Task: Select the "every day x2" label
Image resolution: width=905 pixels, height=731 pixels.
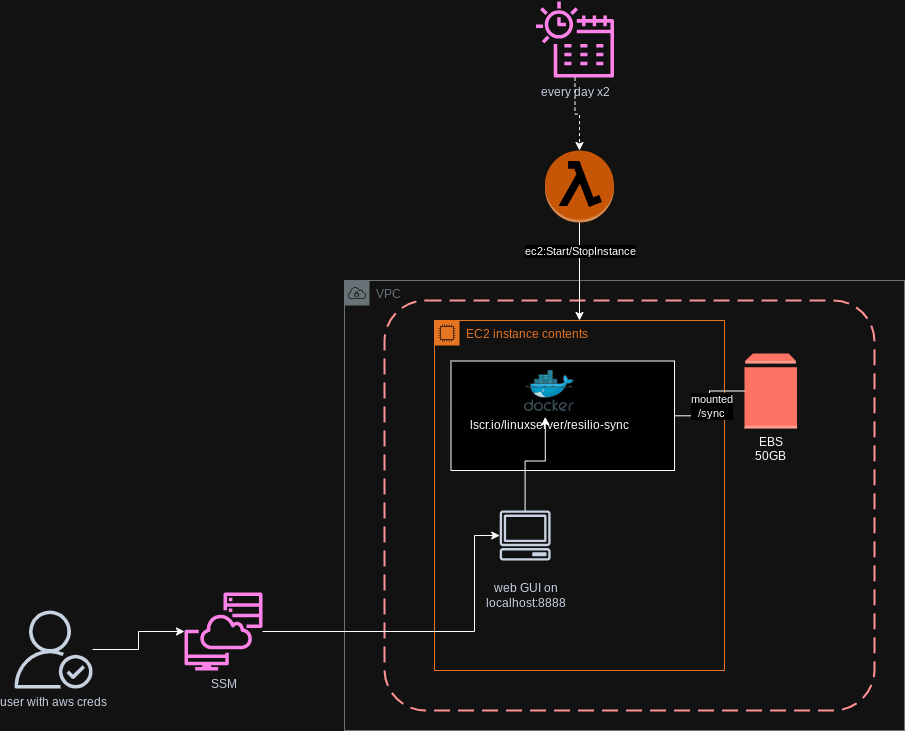Action: [x=575, y=92]
